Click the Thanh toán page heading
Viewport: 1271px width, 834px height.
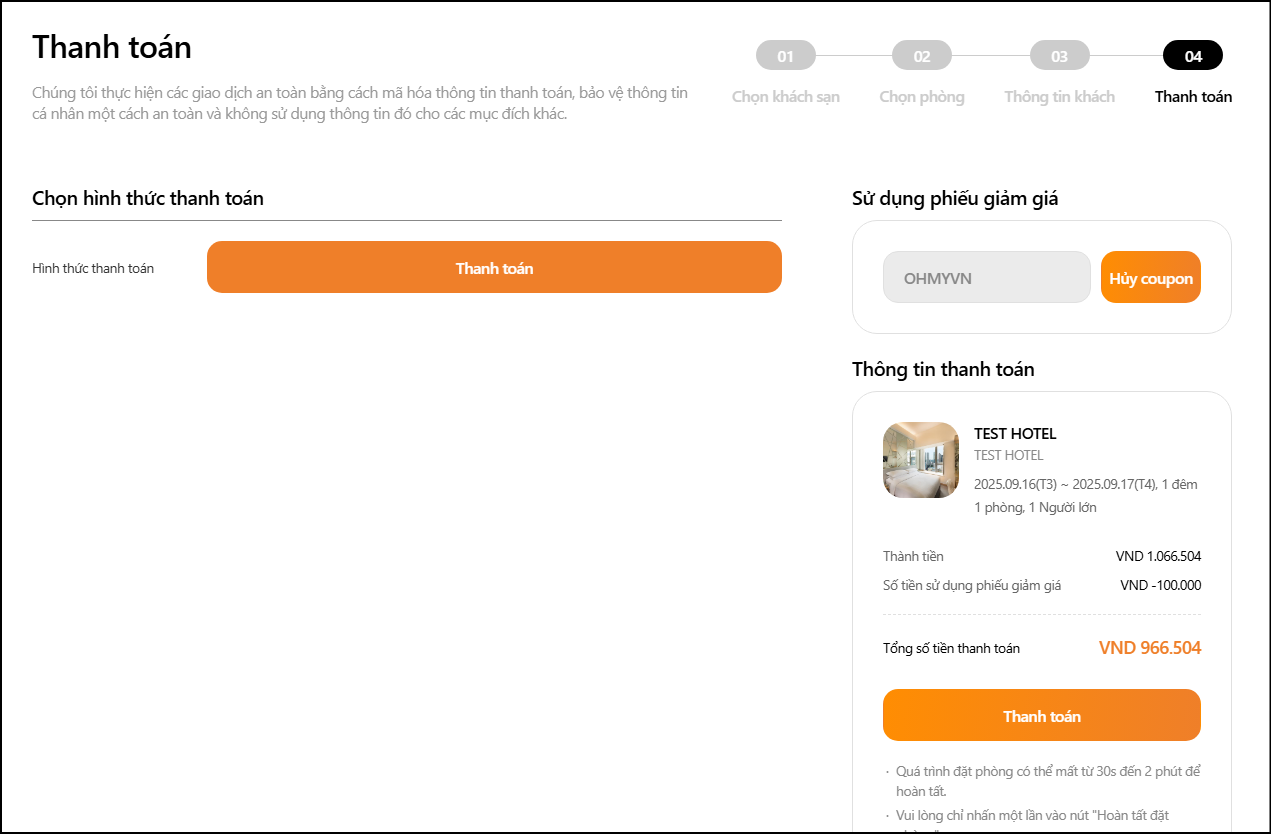click(x=112, y=47)
